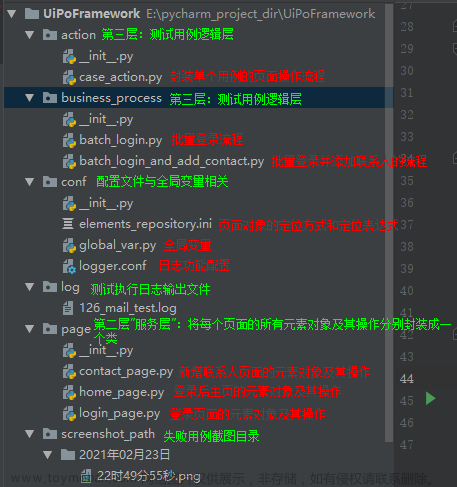Image resolution: width=457 pixels, height=487 pixels.
Task: Collapse the screenshot_path folder arrow
Action: click(x=30, y=434)
